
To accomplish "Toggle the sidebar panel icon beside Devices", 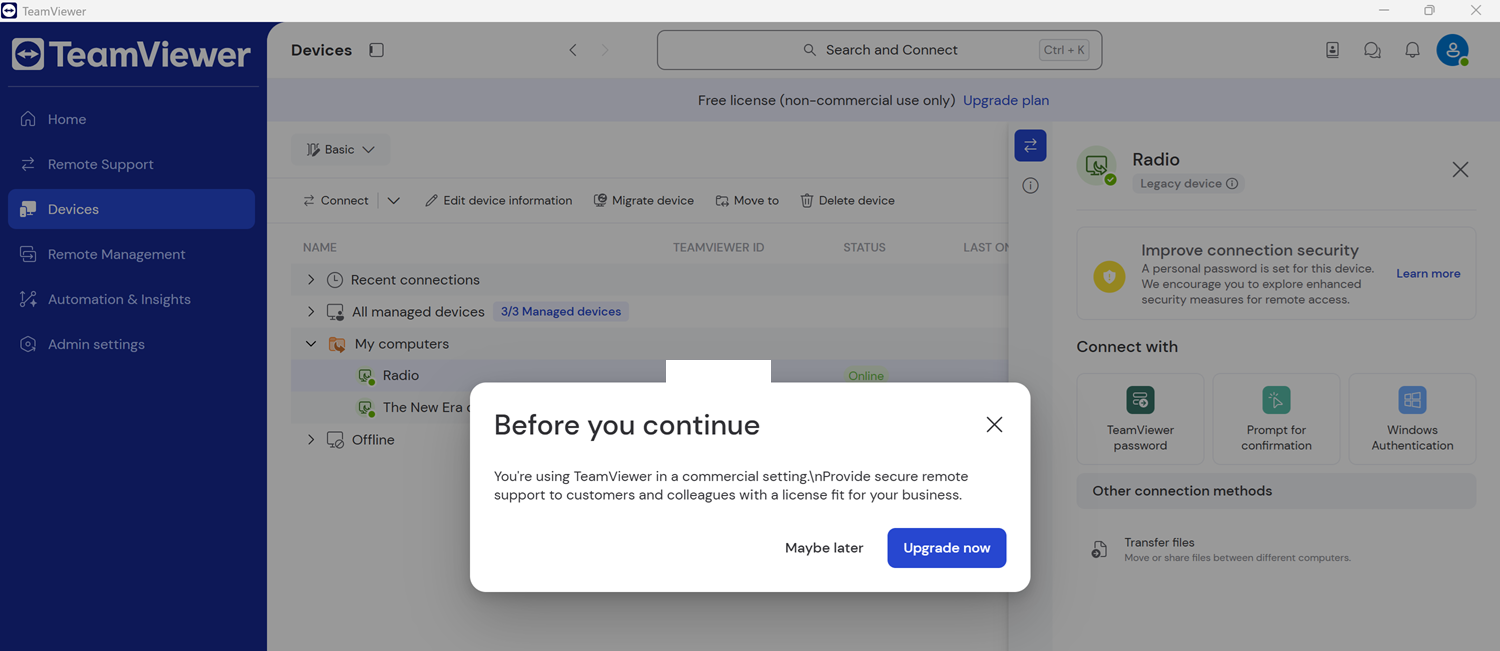I will coord(376,50).
